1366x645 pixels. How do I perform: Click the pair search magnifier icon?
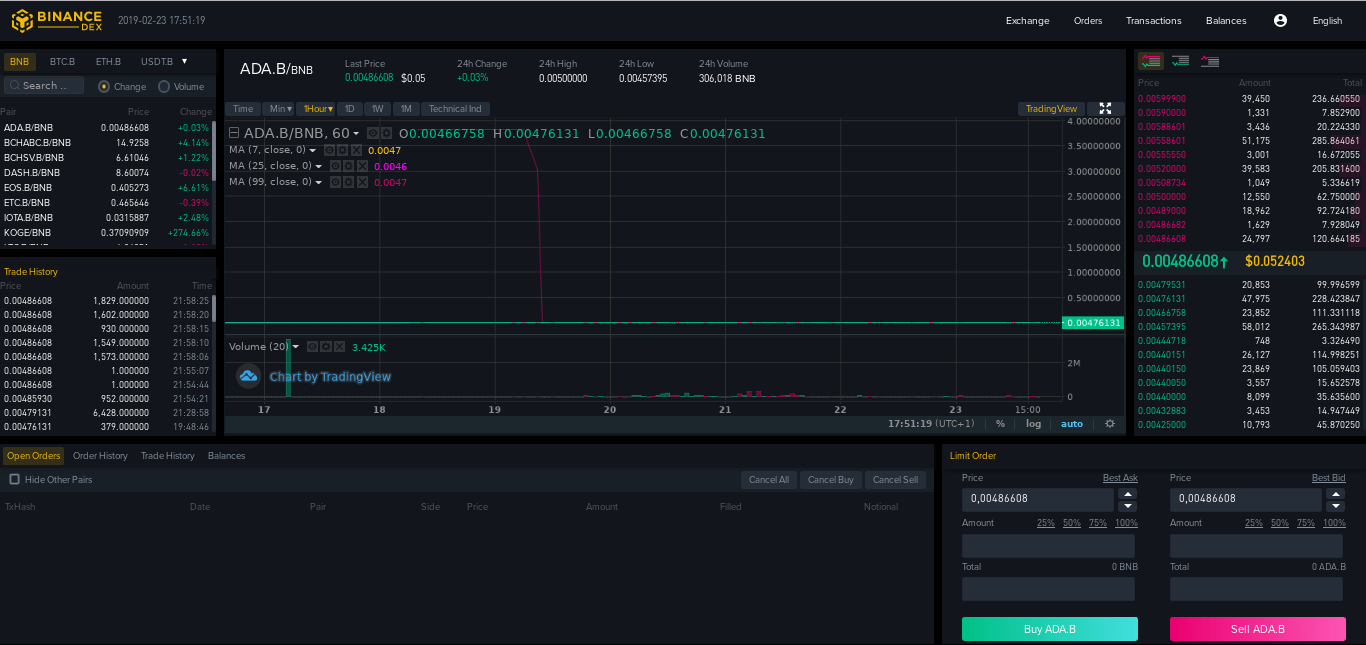click(x=15, y=86)
